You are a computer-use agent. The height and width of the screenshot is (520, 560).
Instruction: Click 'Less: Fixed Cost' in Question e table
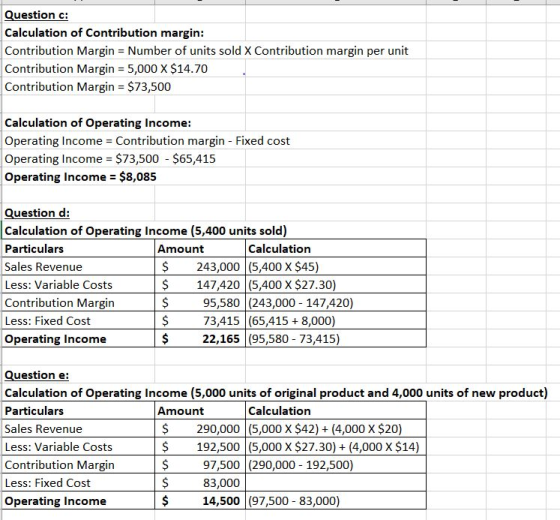[x=78, y=483]
